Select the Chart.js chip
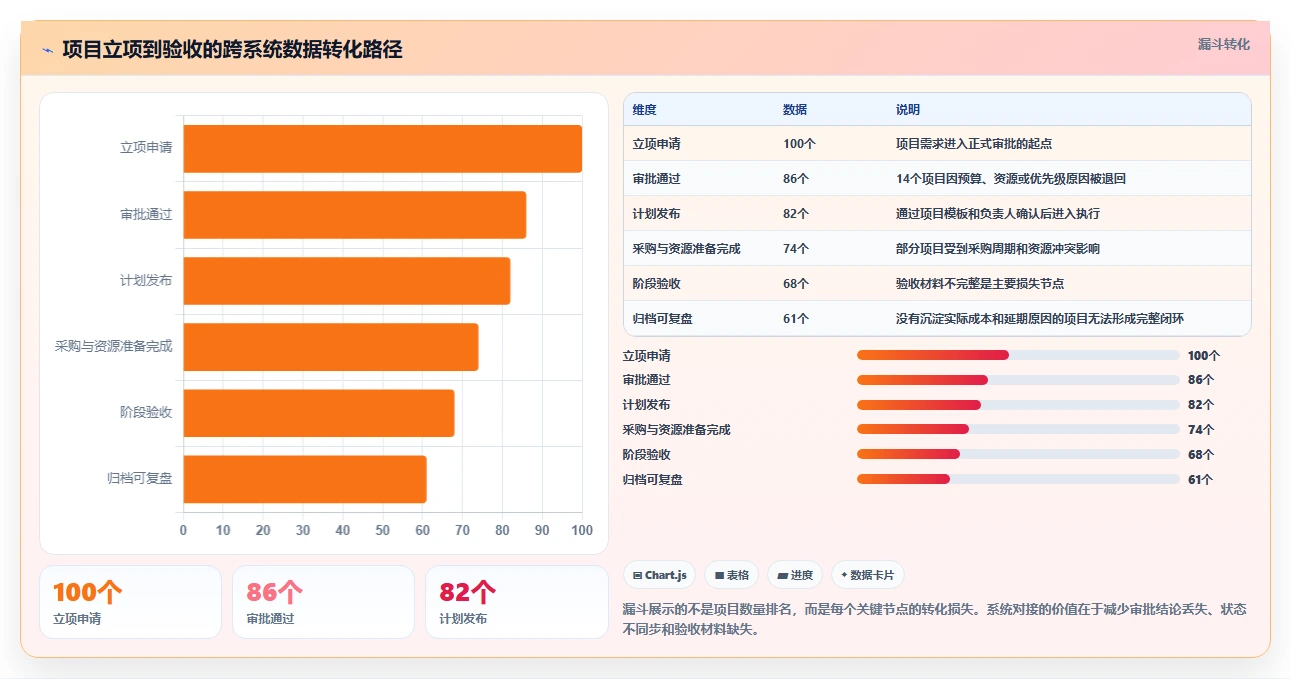This screenshot has width=1291, height=679. point(659,575)
